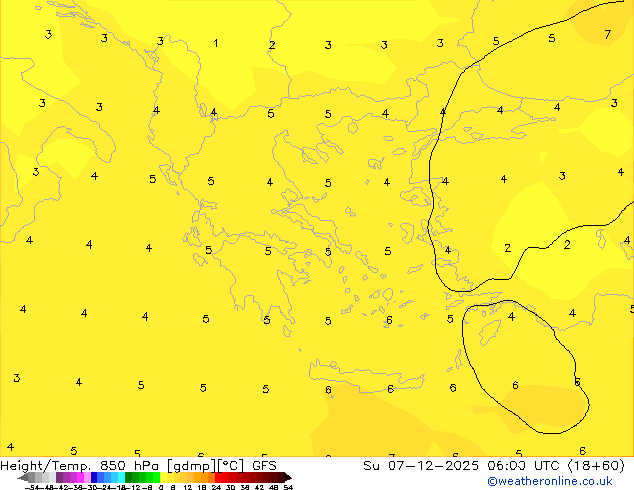Click the right arrow end of color scale

pyautogui.click(x=288, y=477)
